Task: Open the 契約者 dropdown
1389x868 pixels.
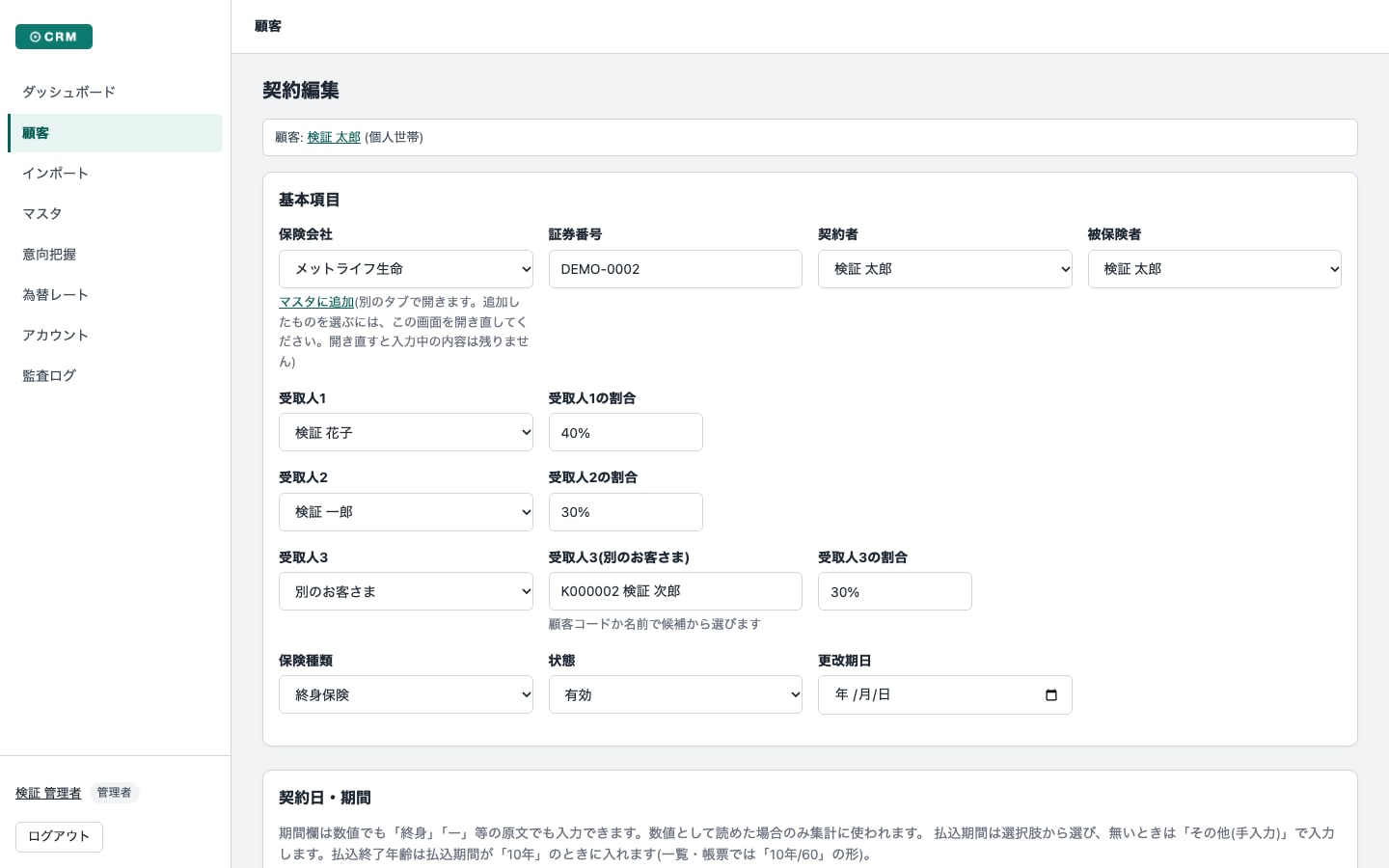Action: pos(945,269)
